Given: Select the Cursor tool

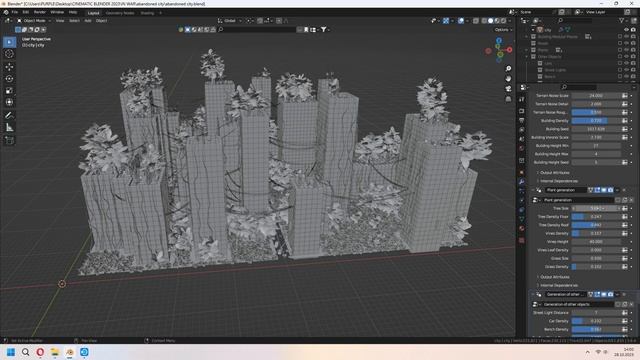Looking at the screenshot, I should pyautogui.click(x=9, y=54).
